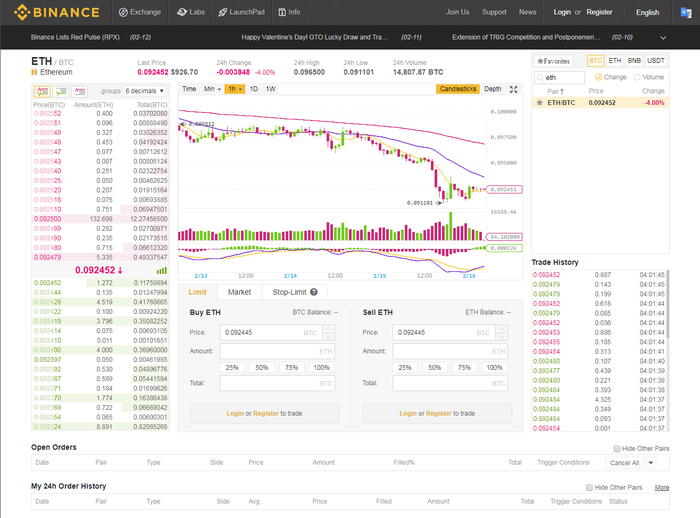Click the Login link in header
The height and width of the screenshot is (518, 700).
[x=562, y=12]
